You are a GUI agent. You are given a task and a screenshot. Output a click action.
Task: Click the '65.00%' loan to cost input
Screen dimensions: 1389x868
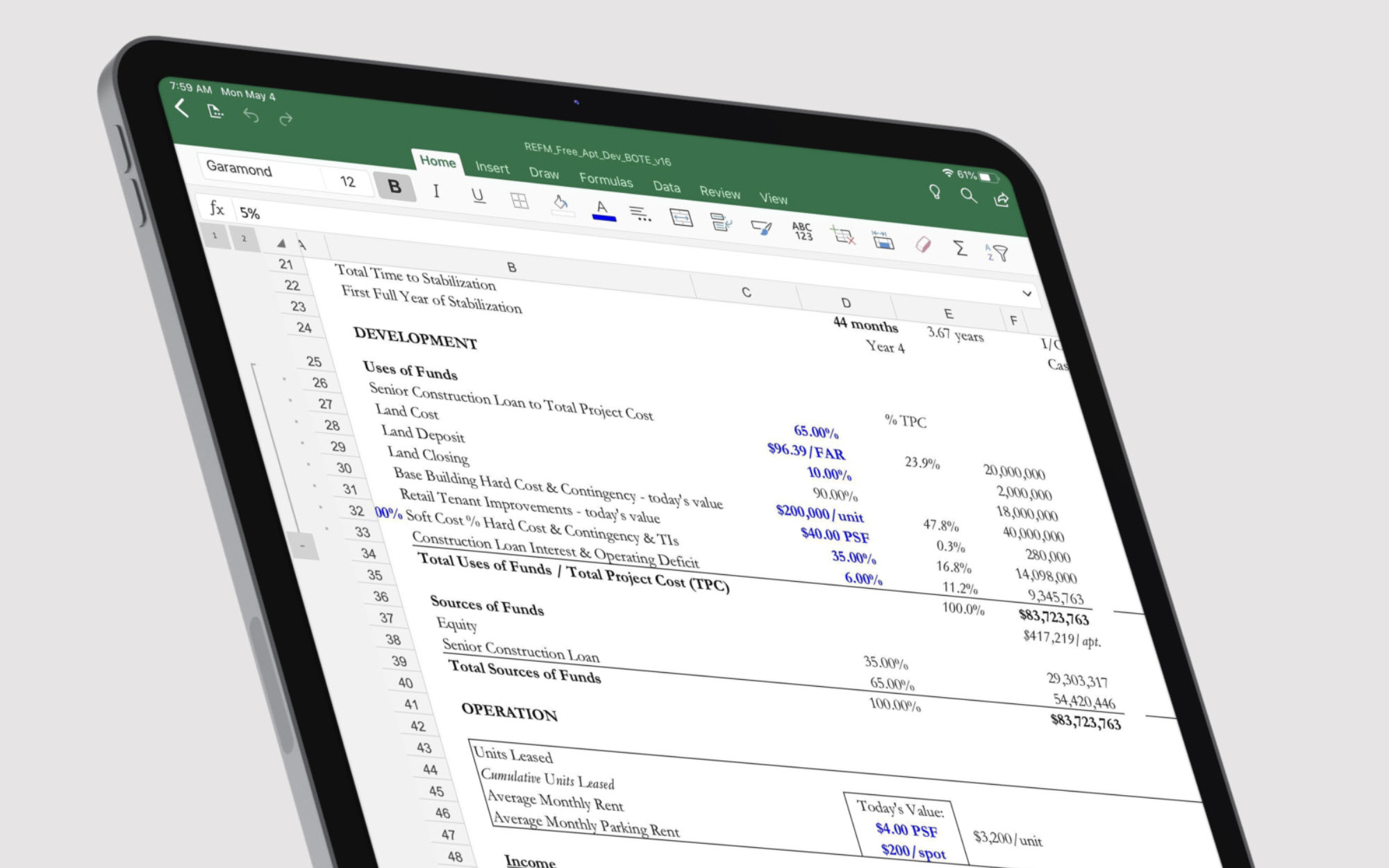coord(816,431)
